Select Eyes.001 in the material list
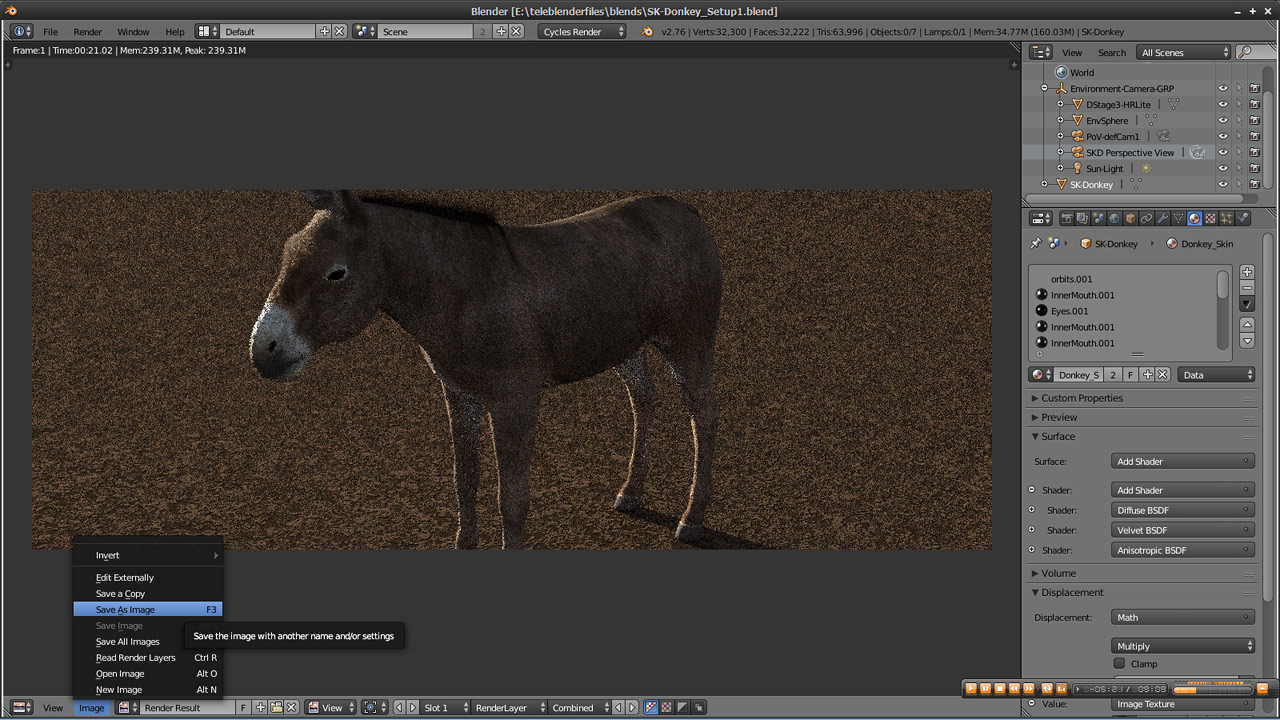 [x=1069, y=311]
